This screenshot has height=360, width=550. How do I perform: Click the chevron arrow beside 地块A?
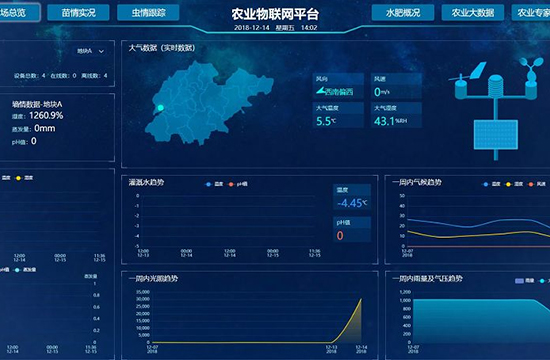101,52
